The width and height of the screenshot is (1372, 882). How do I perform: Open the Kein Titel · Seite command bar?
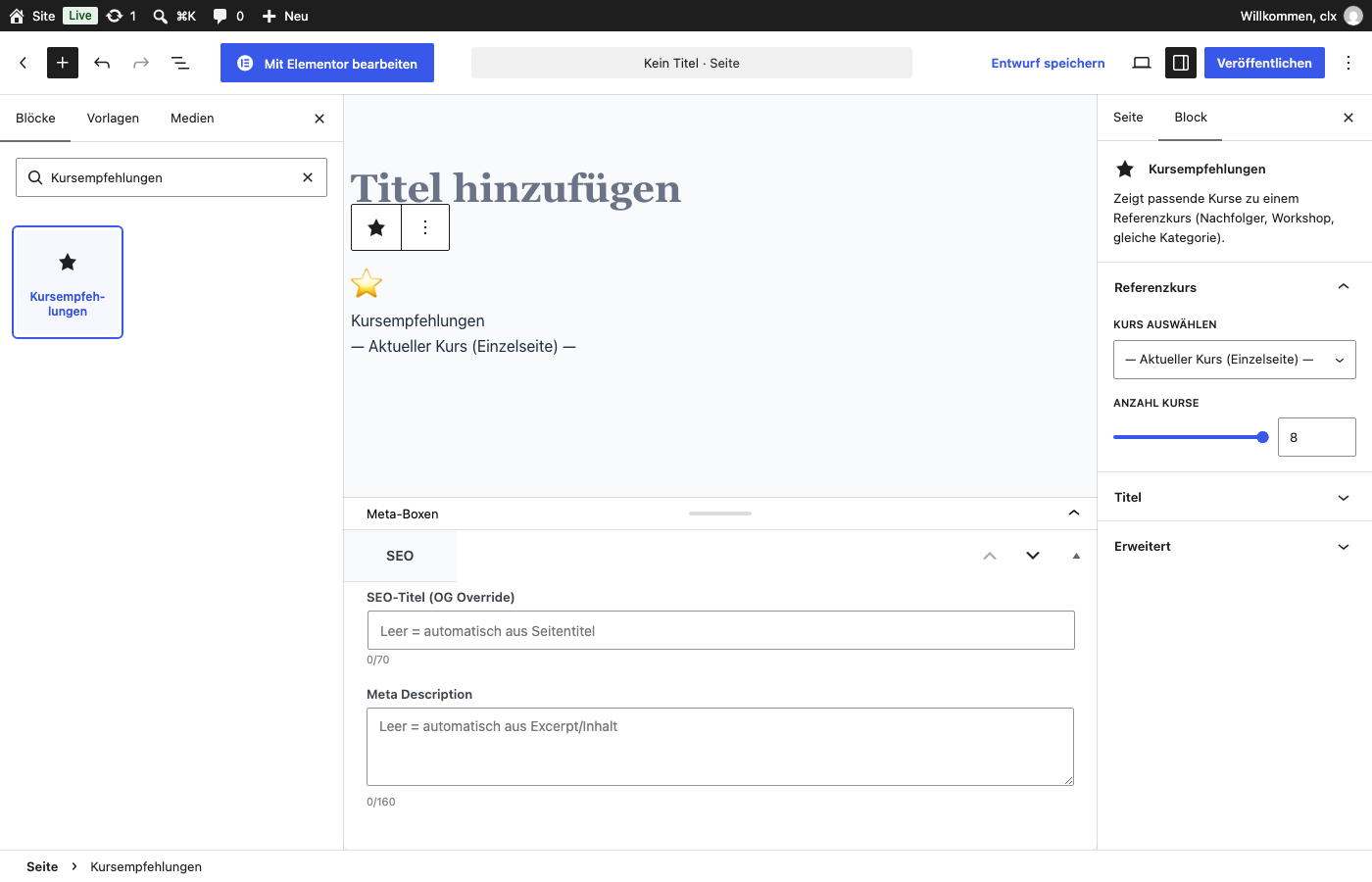coord(692,63)
